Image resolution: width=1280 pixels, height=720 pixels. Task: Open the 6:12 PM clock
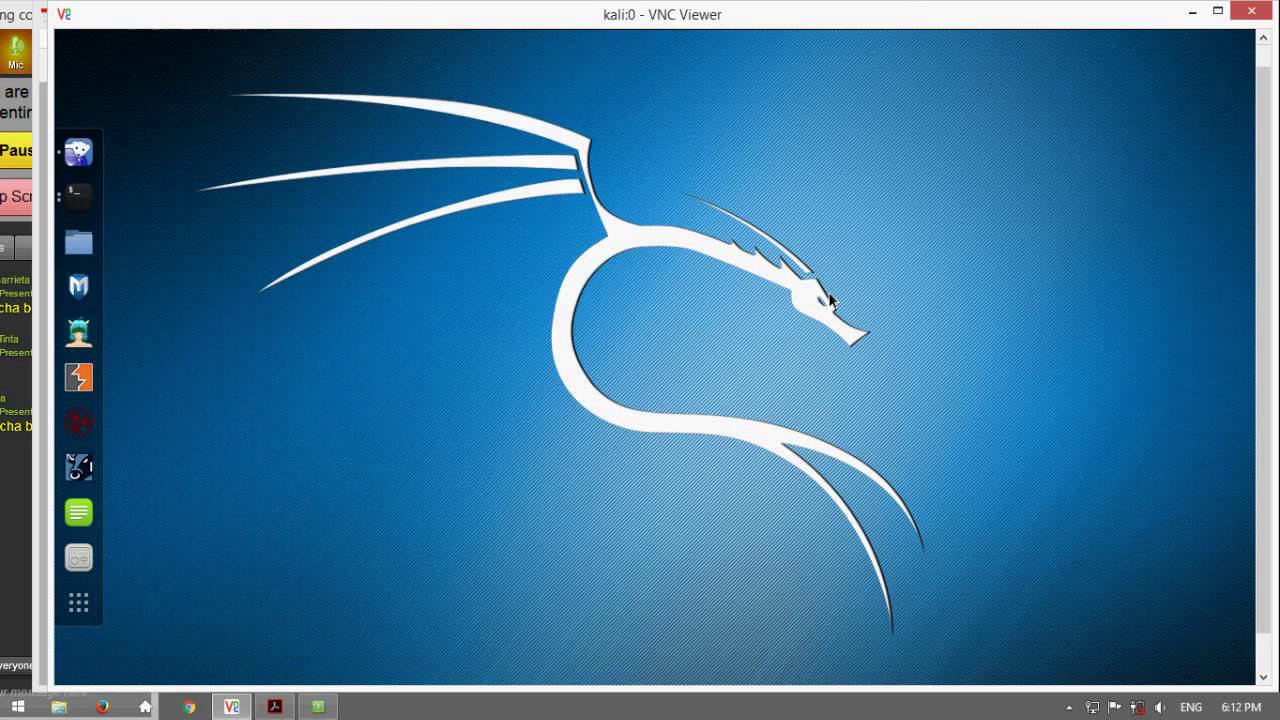tap(1241, 708)
